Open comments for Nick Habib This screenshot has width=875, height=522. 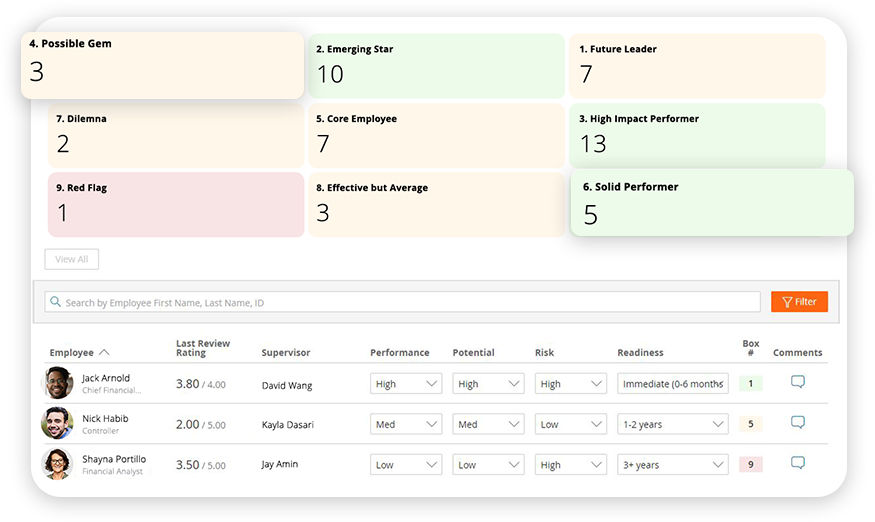pos(797,423)
